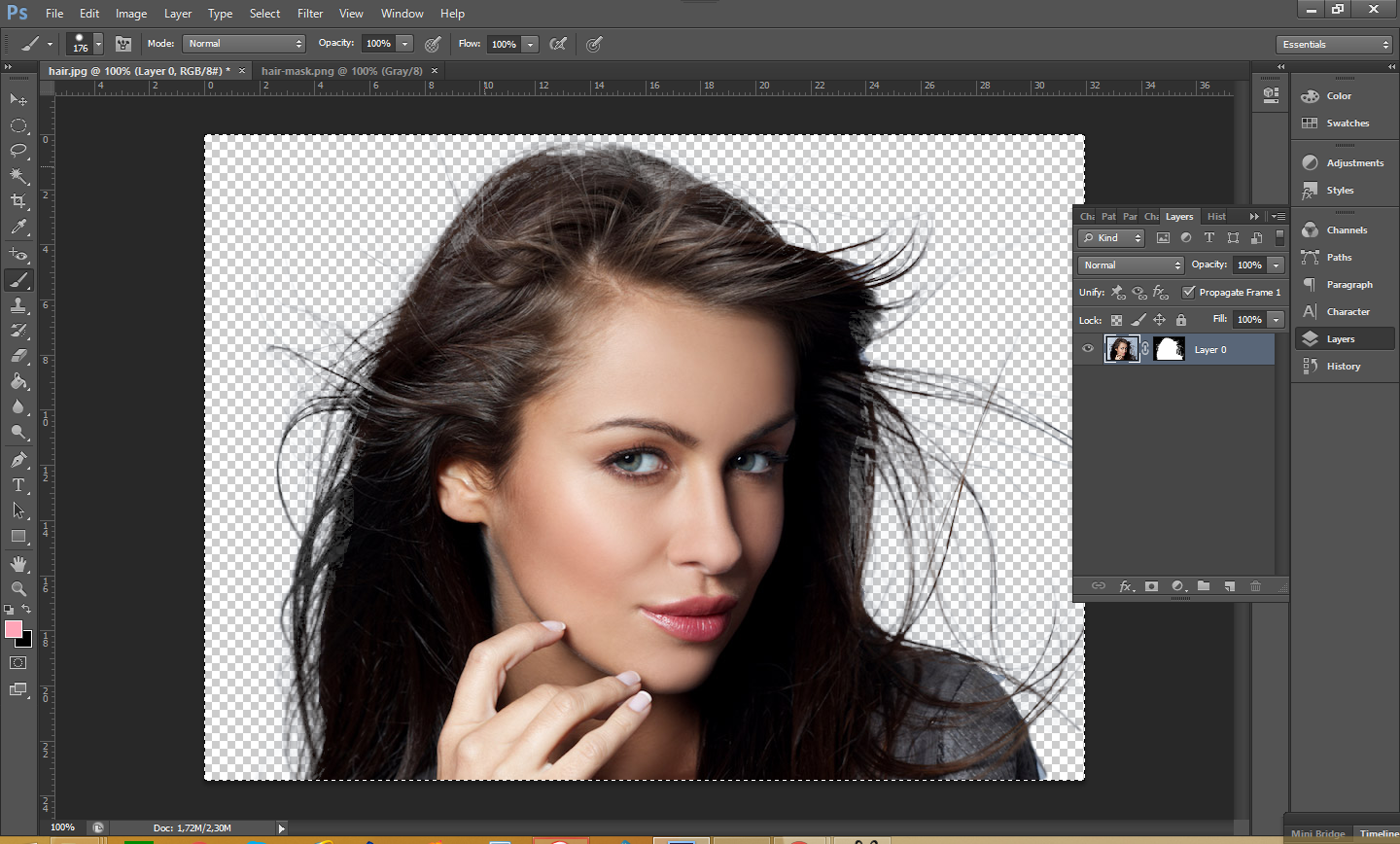Expand the layer blend mode Normal dropdown

pyautogui.click(x=1131, y=265)
